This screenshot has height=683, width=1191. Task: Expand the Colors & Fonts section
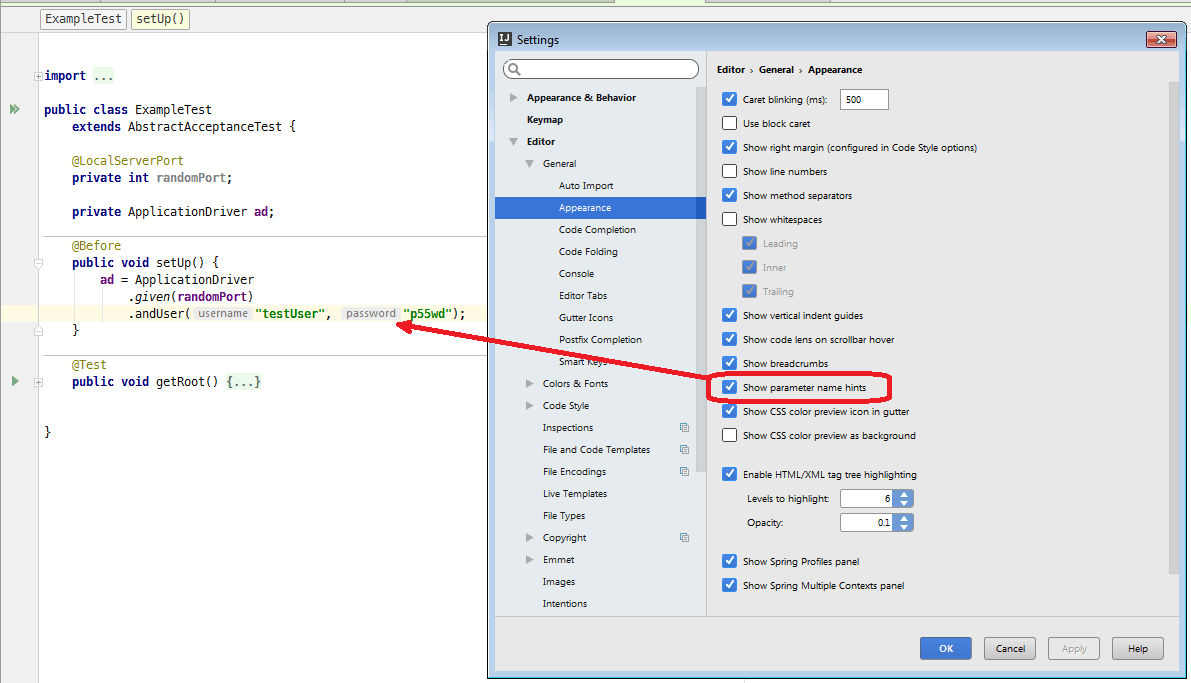(529, 383)
